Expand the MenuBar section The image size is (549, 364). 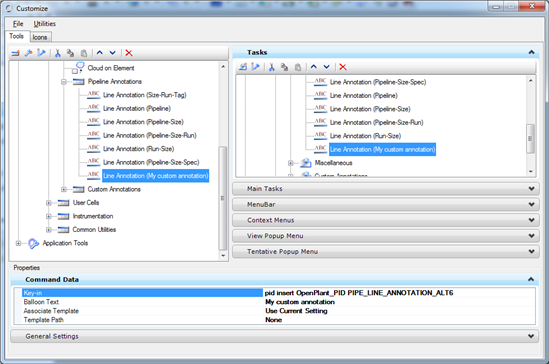point(531,204)
